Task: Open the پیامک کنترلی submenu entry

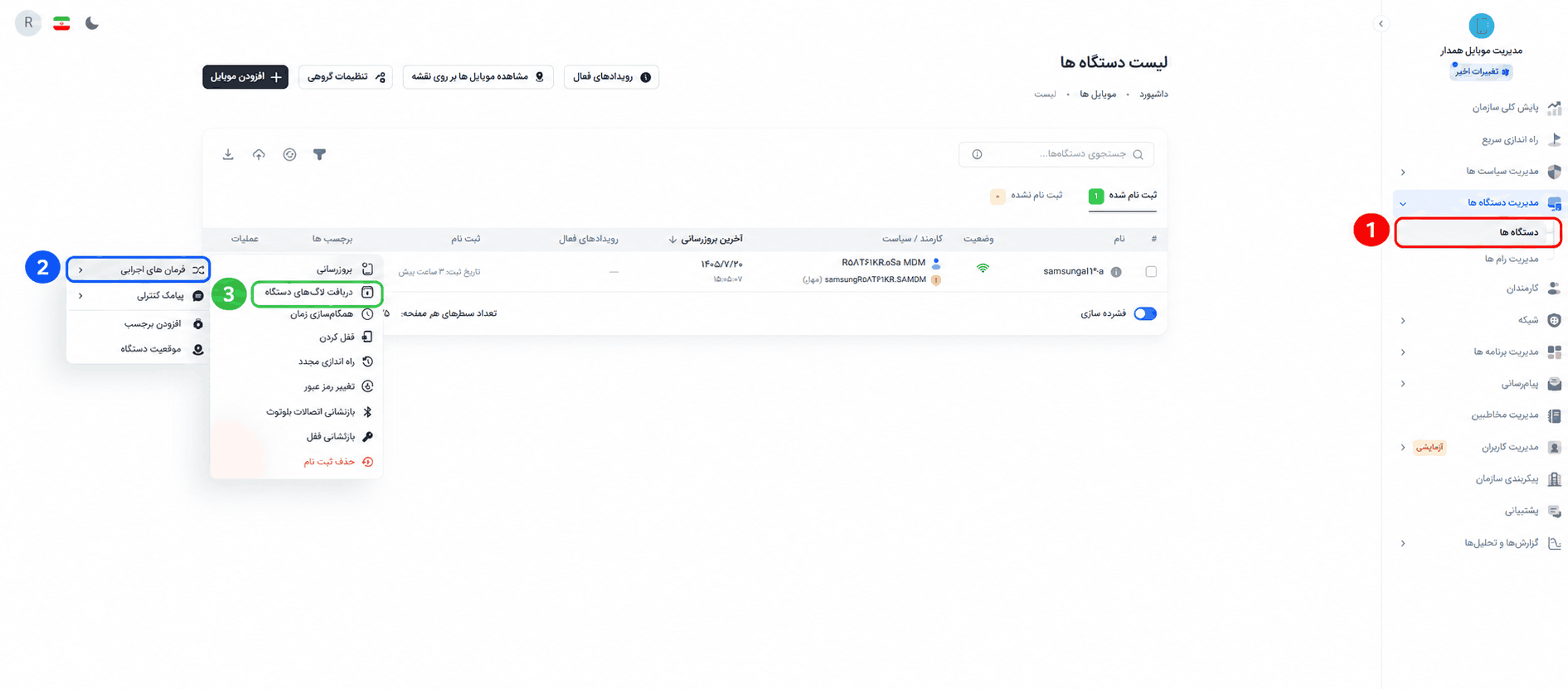Action: click(138, 295)
